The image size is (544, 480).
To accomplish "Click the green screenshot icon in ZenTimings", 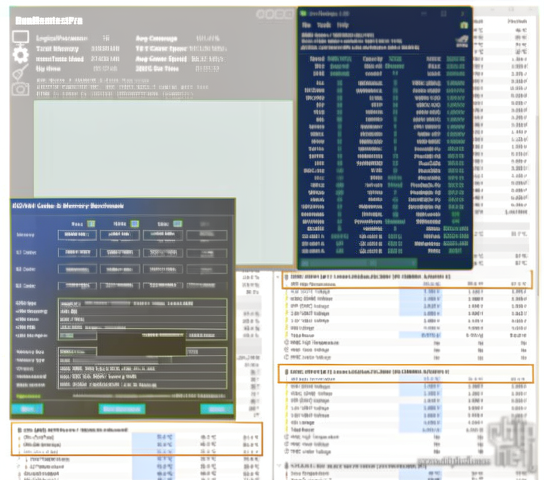I will coord(464,25).
